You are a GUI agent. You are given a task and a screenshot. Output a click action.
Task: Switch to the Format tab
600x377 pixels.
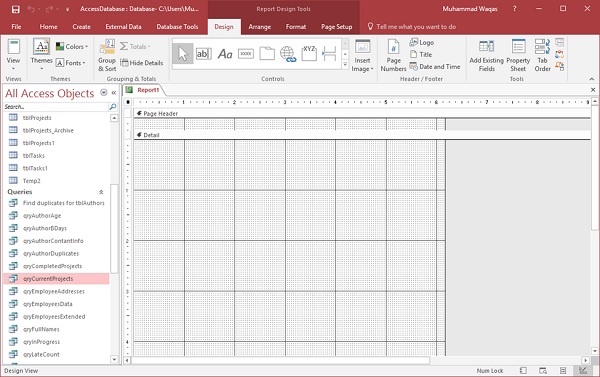tap(296, 27)
